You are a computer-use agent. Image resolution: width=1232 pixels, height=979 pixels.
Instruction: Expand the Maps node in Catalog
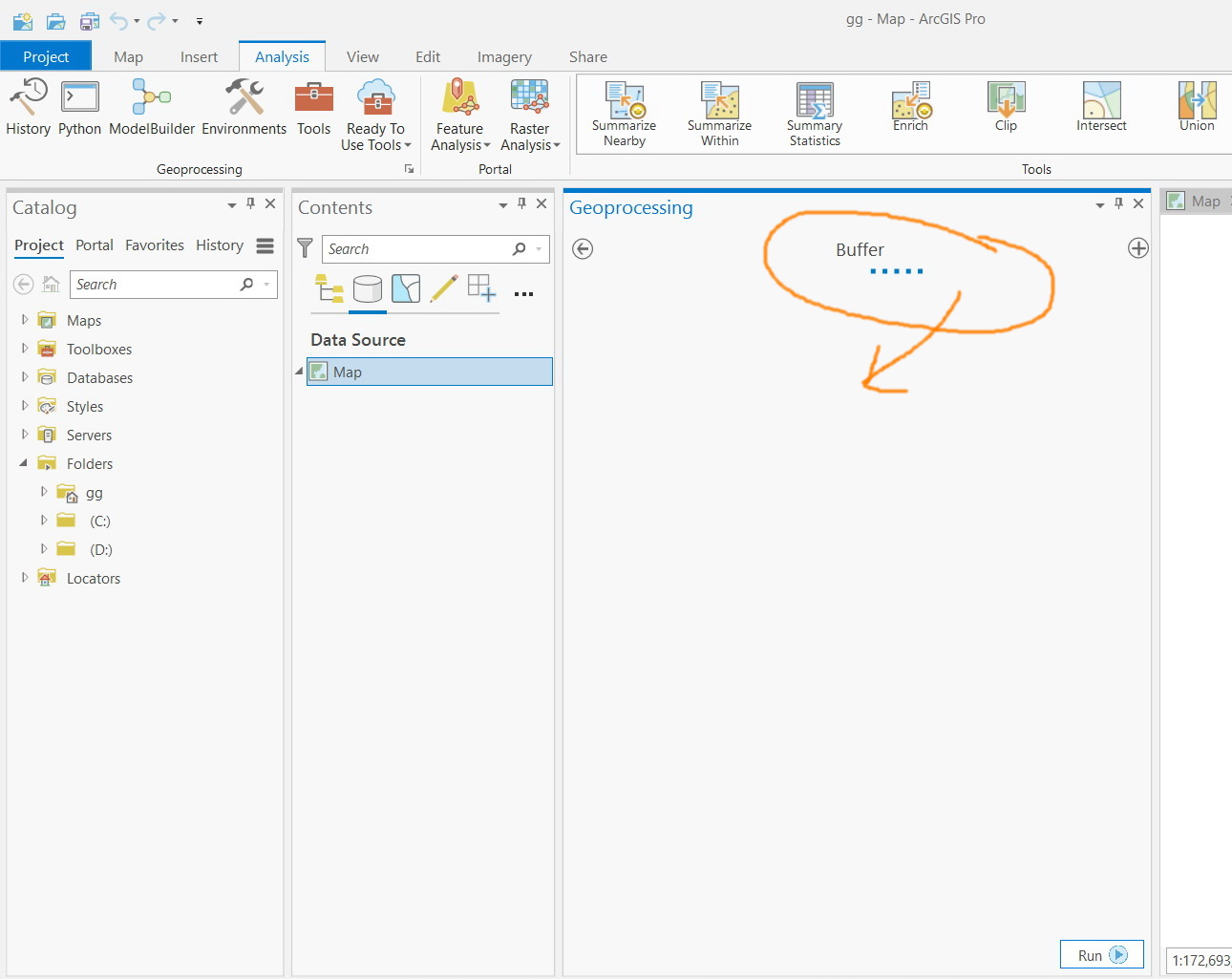[x=25, y=320]
